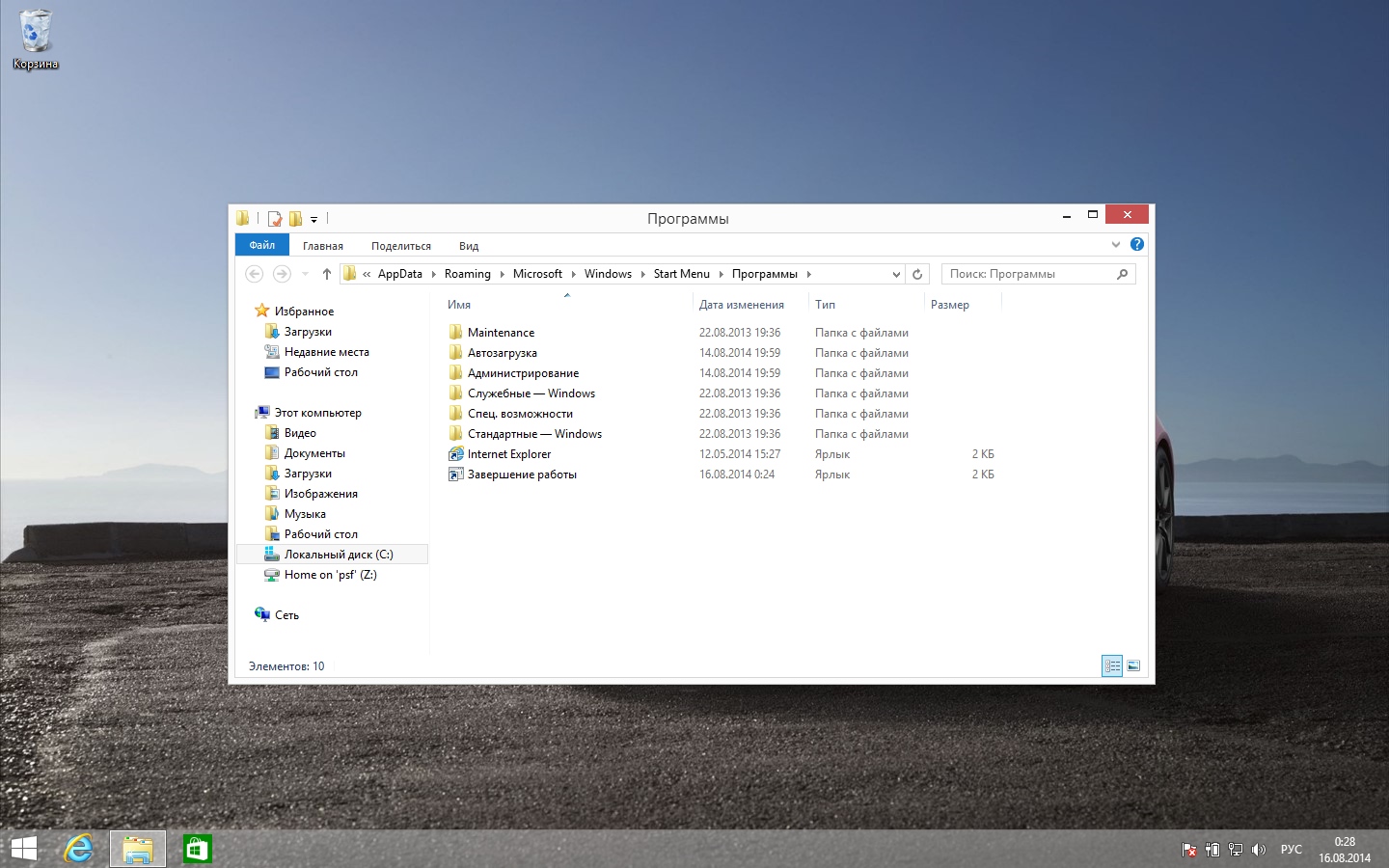1389x868 pixels.
Task: Expand the chevron after Программы breadcrumb
Action: point(809,274)
